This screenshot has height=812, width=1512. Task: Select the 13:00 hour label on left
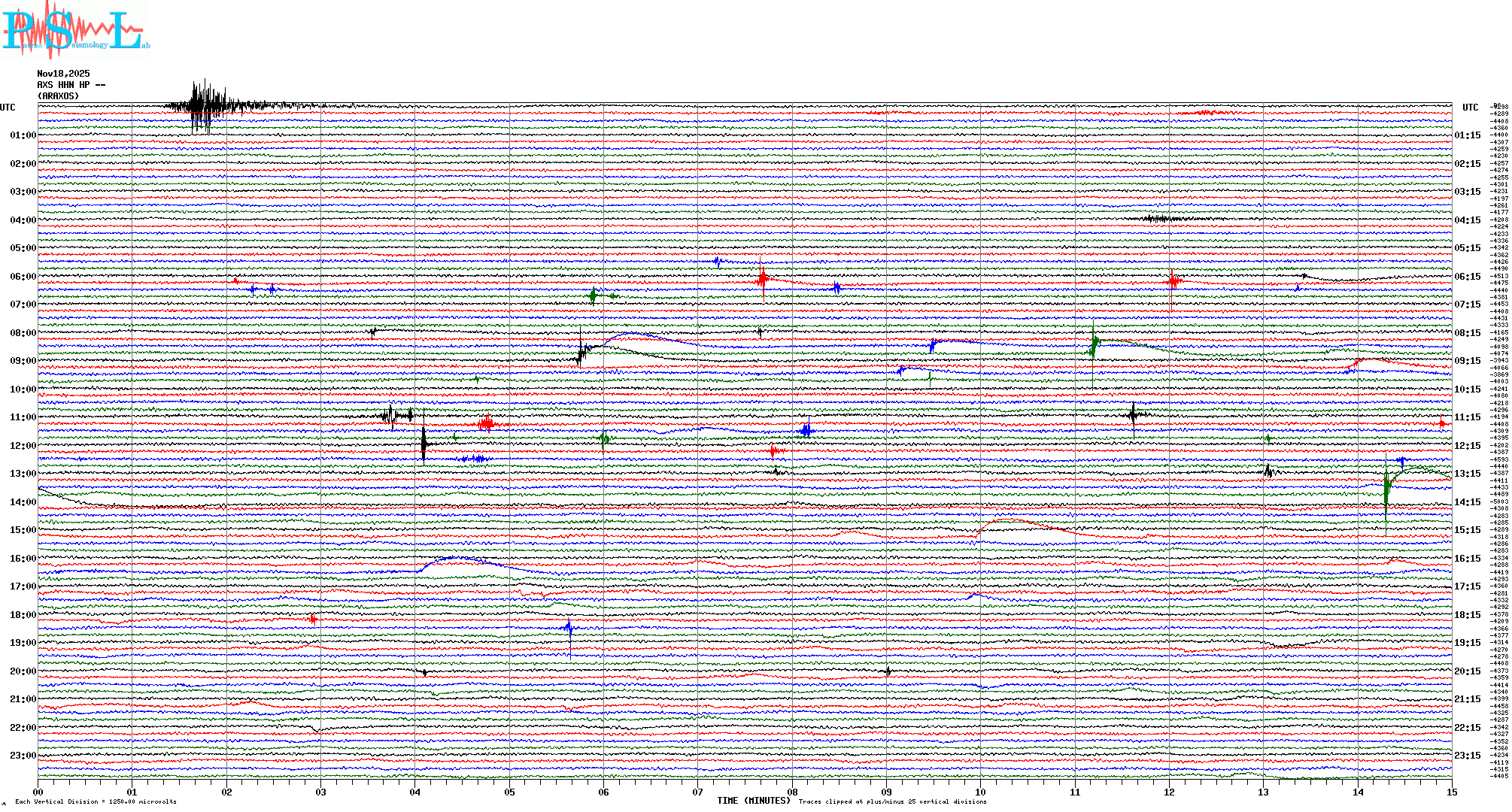(23, 474)
